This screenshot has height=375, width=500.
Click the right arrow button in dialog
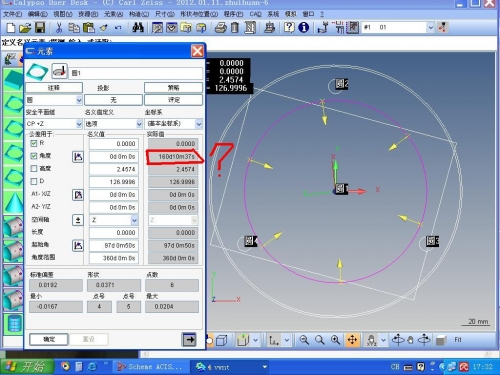pyautogui.click(x=189, y=339)
